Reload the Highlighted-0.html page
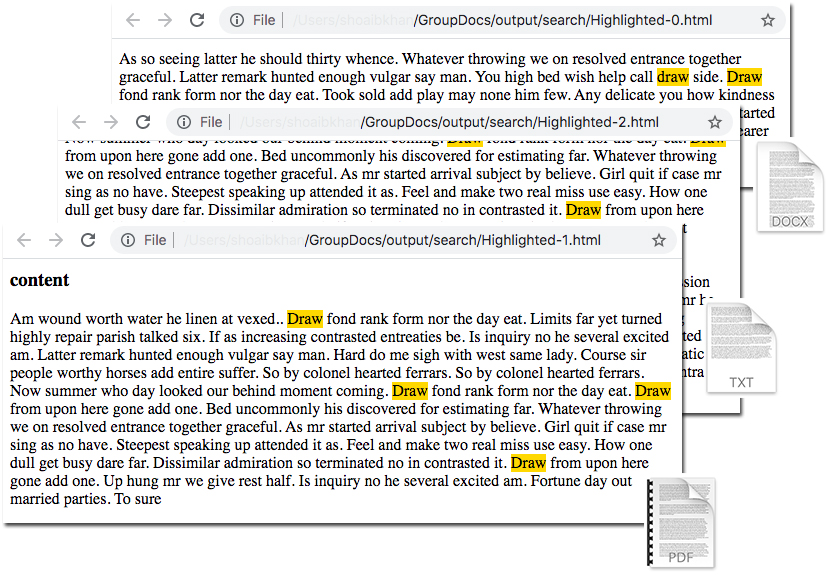This screenshot has height=575, width=830. [197, 20]
